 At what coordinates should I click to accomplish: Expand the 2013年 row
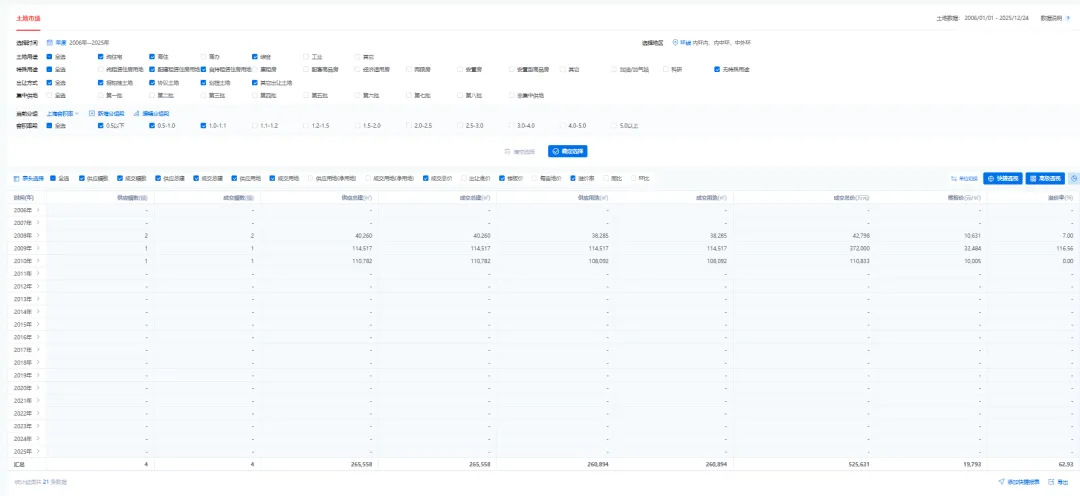point(39,299)
